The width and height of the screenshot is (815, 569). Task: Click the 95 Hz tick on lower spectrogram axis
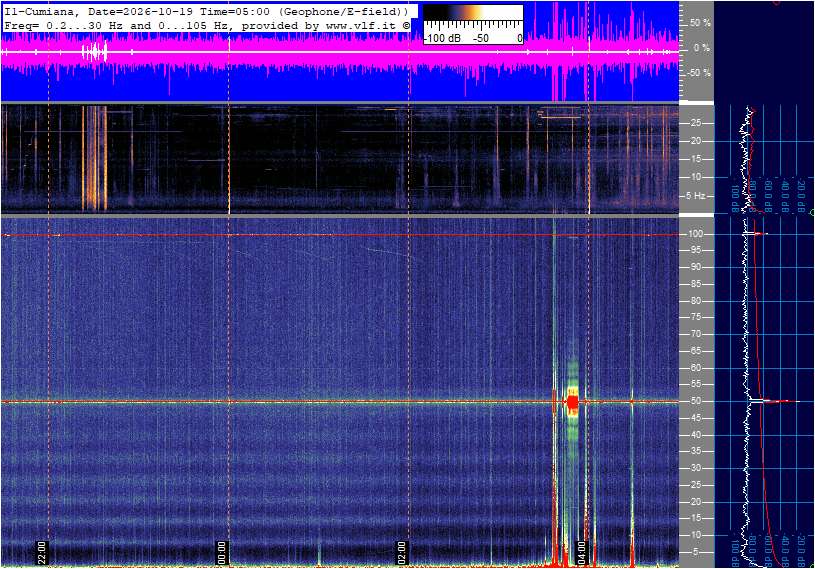click(695, 250)
